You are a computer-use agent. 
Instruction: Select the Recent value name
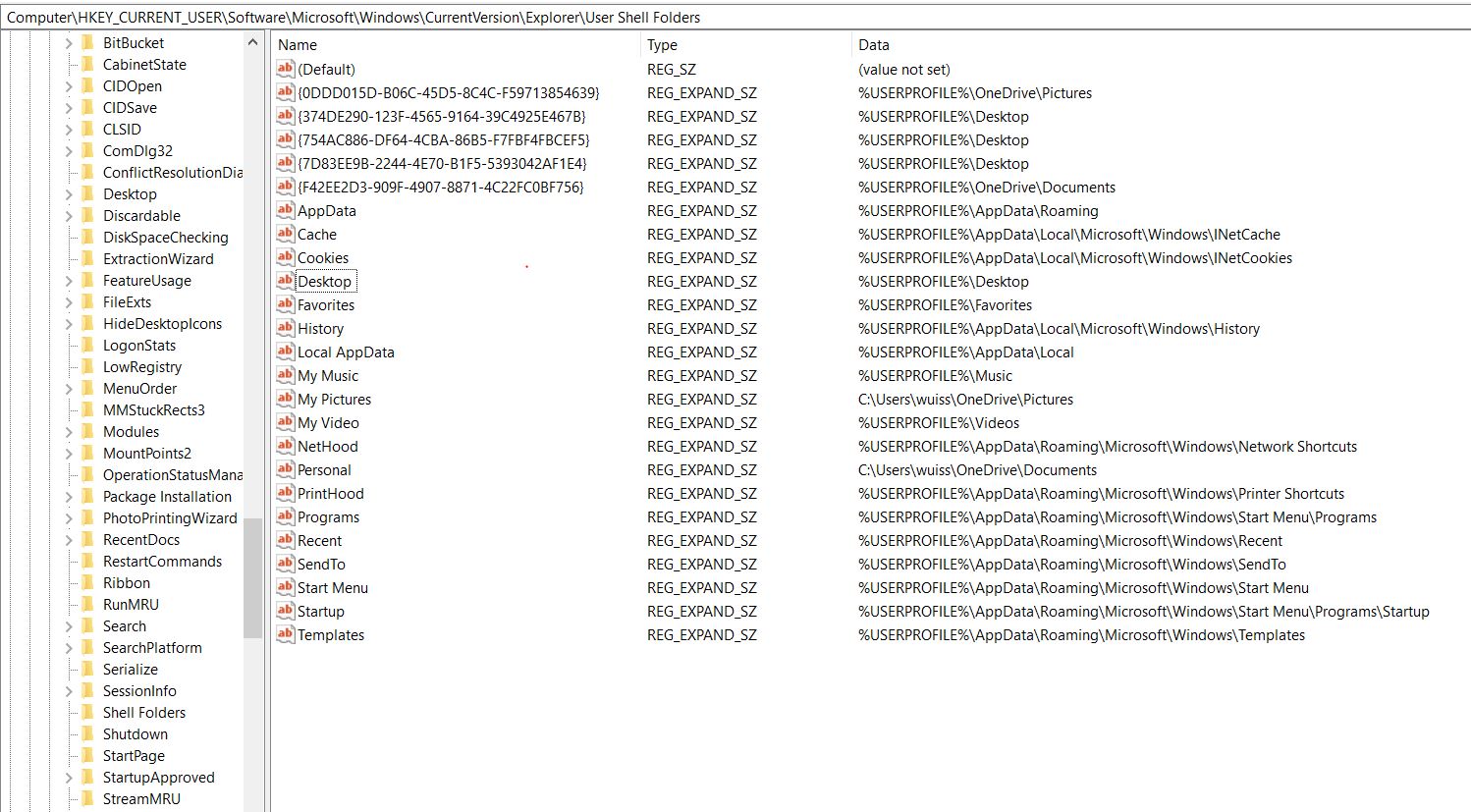click(x=319, y=540)
